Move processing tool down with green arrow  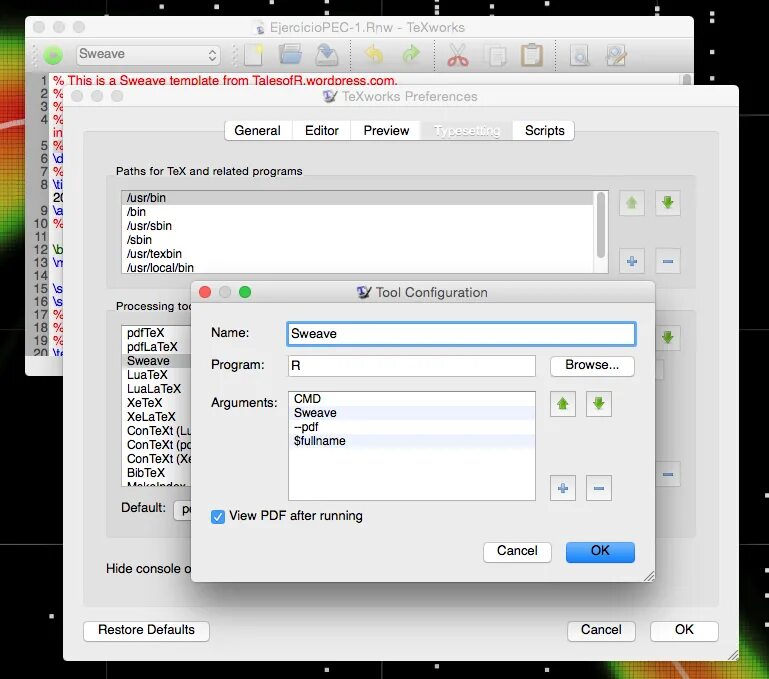click(x=667, y=338)
